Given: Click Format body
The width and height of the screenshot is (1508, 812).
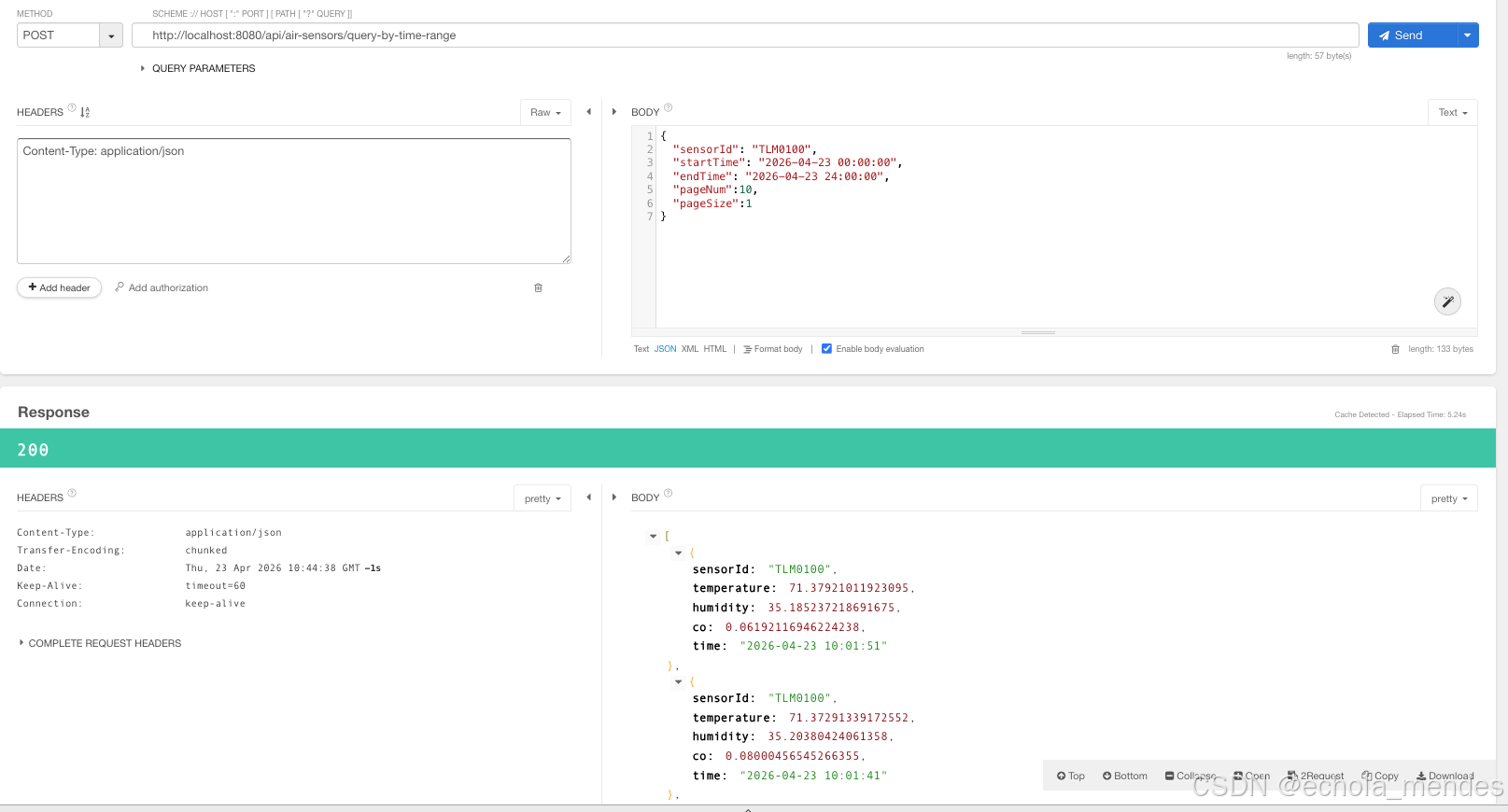Looking at the screenshot, I should click(773, 349).
